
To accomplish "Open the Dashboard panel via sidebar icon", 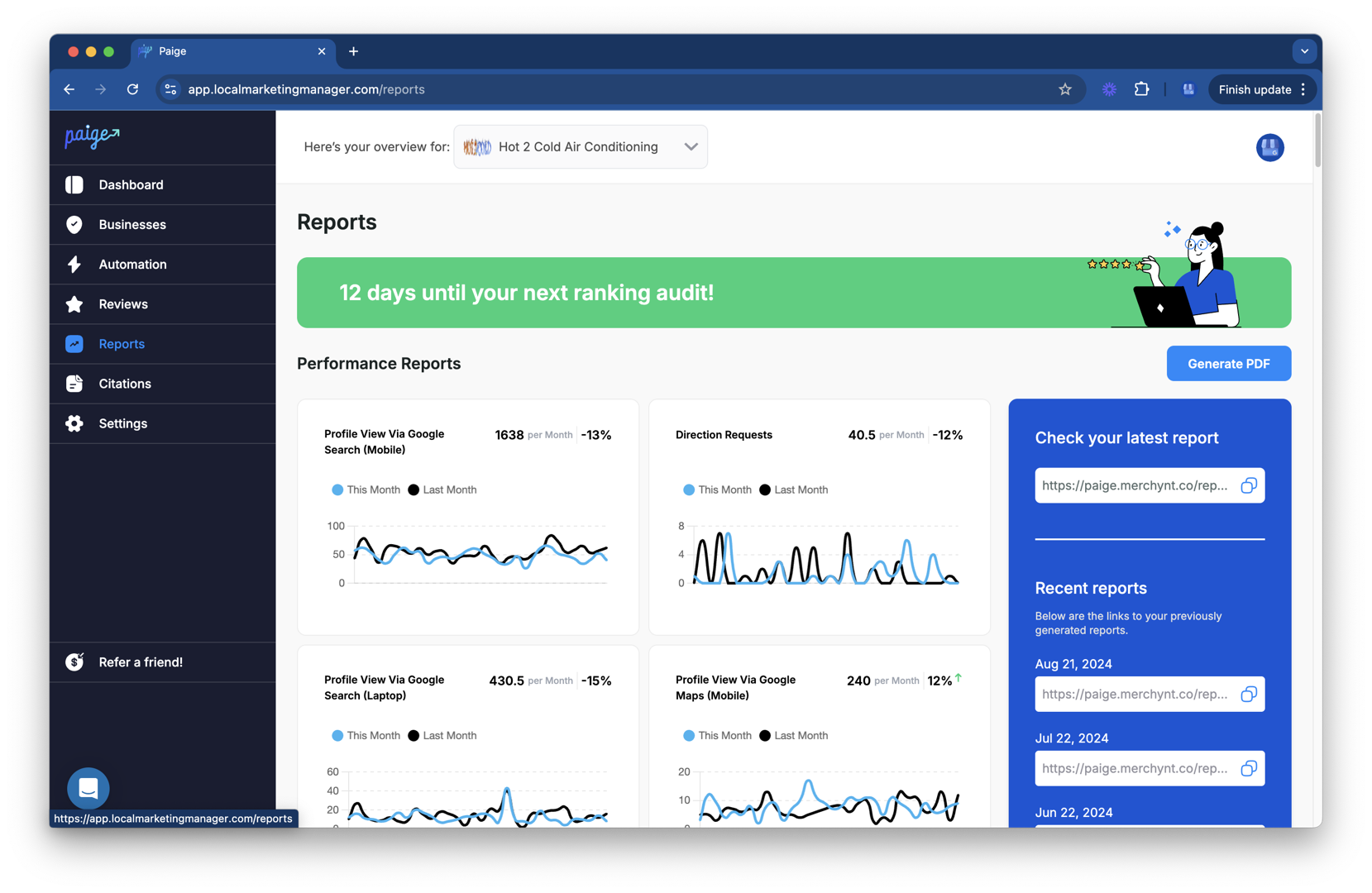I will 74,184.
